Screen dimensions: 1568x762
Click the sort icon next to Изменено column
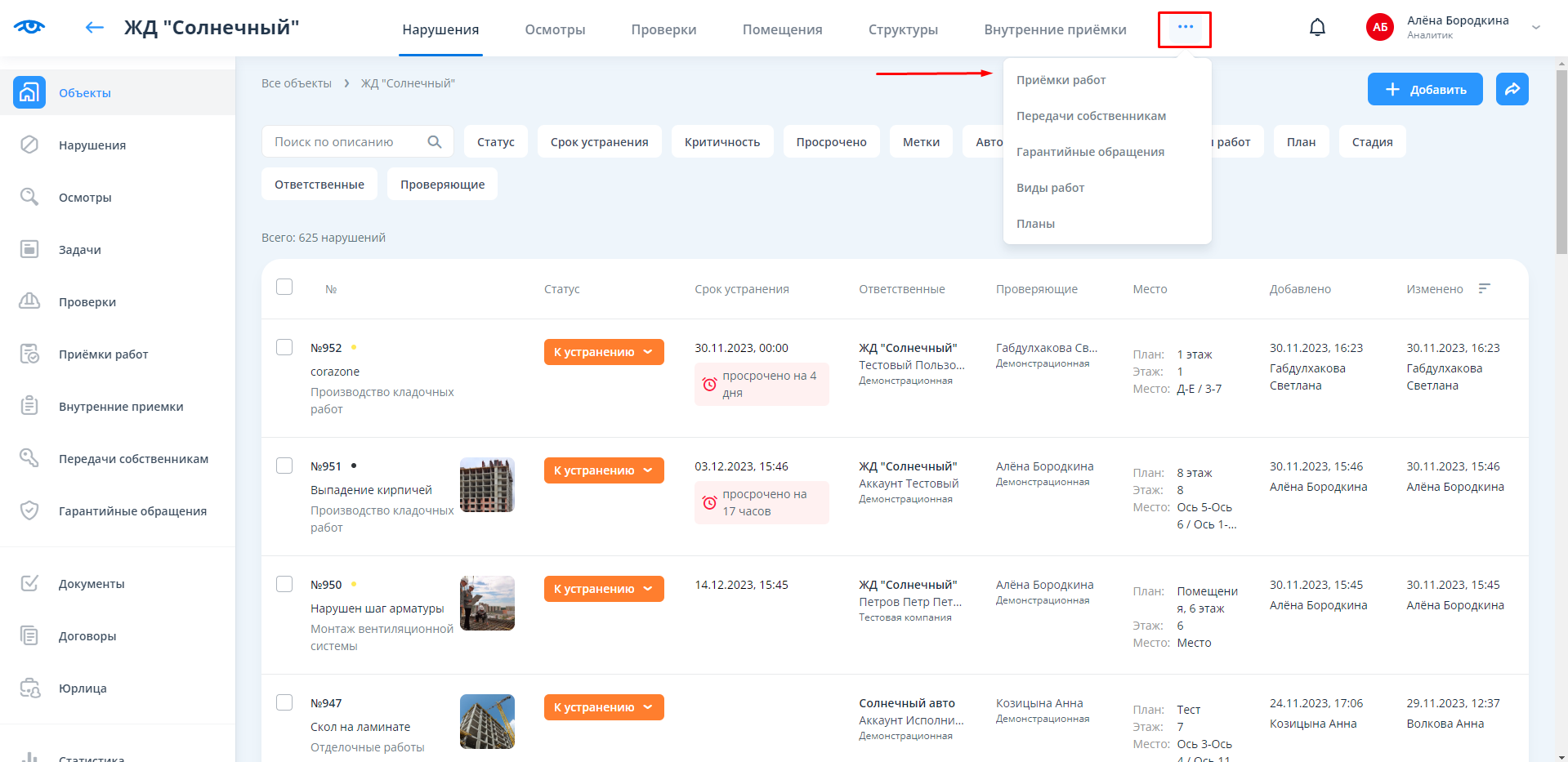click(1485, 288)
